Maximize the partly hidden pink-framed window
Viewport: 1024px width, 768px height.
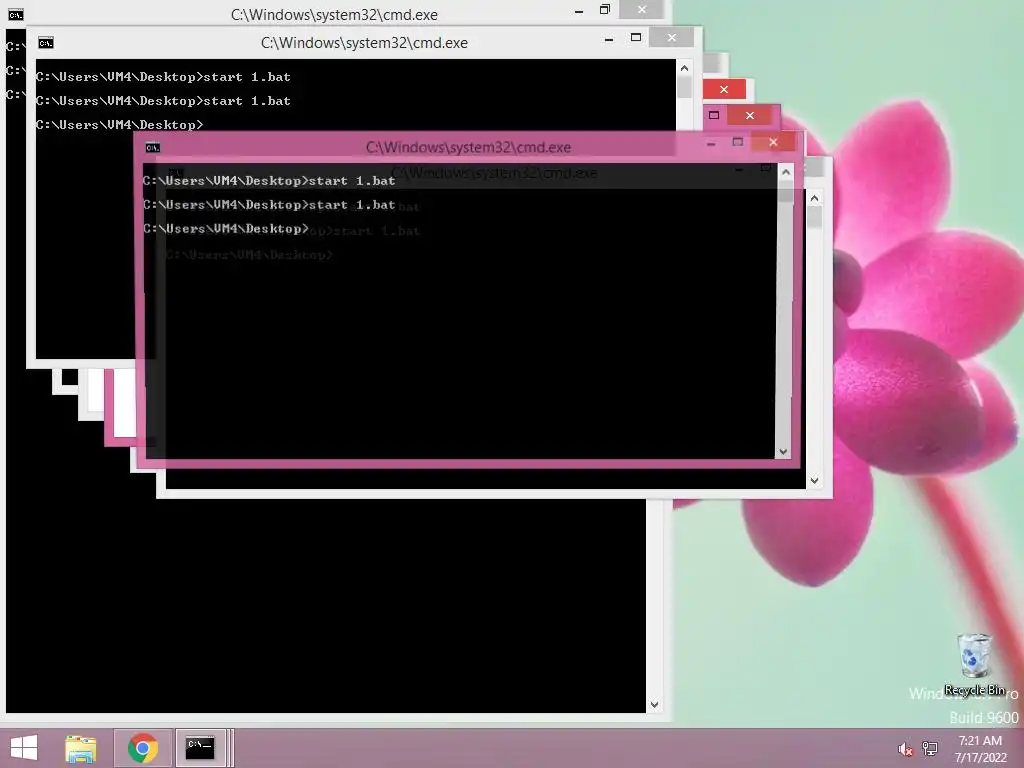714,116
